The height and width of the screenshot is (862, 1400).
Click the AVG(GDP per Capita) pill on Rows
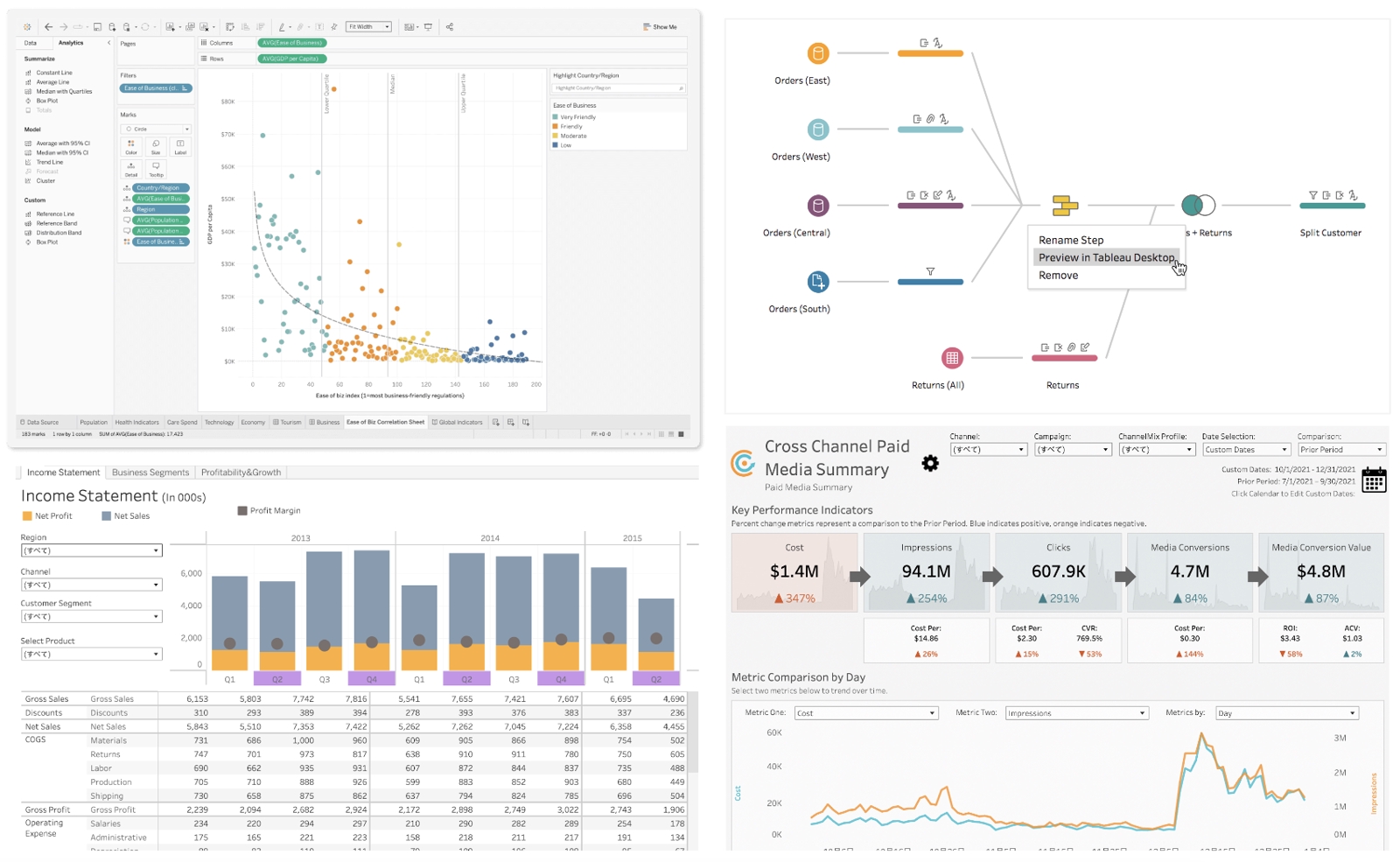click(291, 59)
